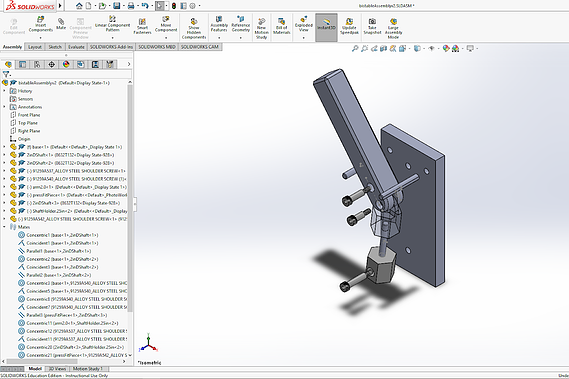The image size is (569, 379).
Task: Open the Smart Fasteners tool
Action: coord(142,26)
